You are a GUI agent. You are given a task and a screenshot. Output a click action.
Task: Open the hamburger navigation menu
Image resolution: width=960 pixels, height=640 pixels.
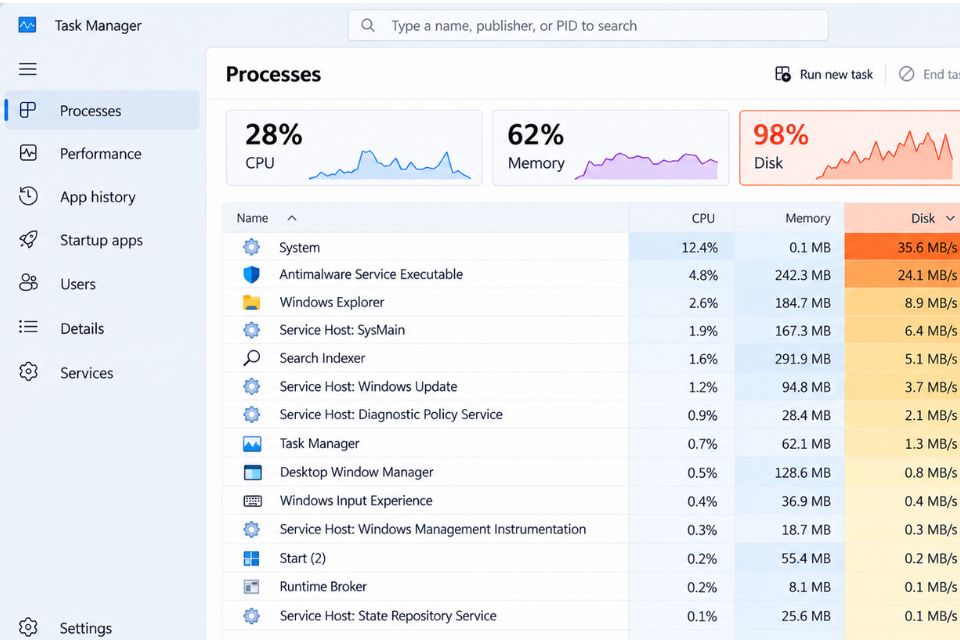coord(28,69)
